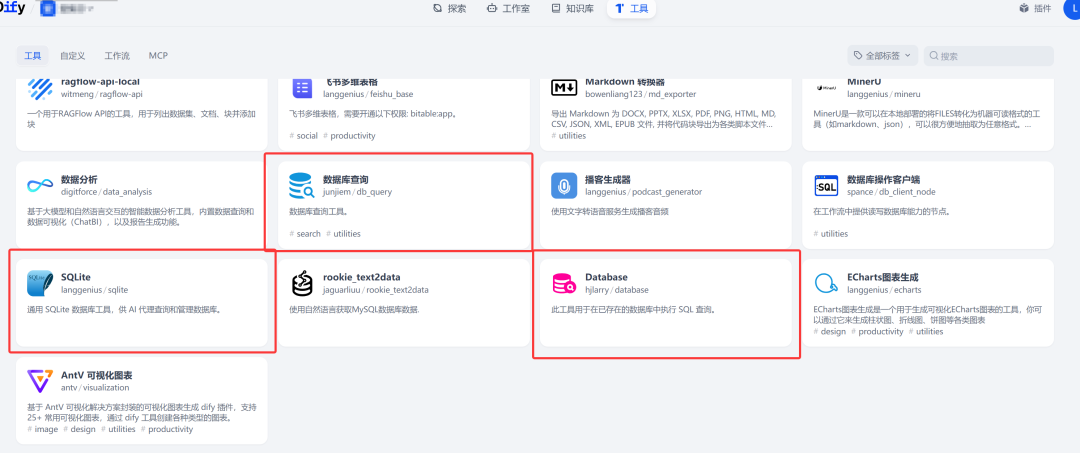Open the 数据库操作客户端 card title
The image size is (1080, 453).
point(883,179)
